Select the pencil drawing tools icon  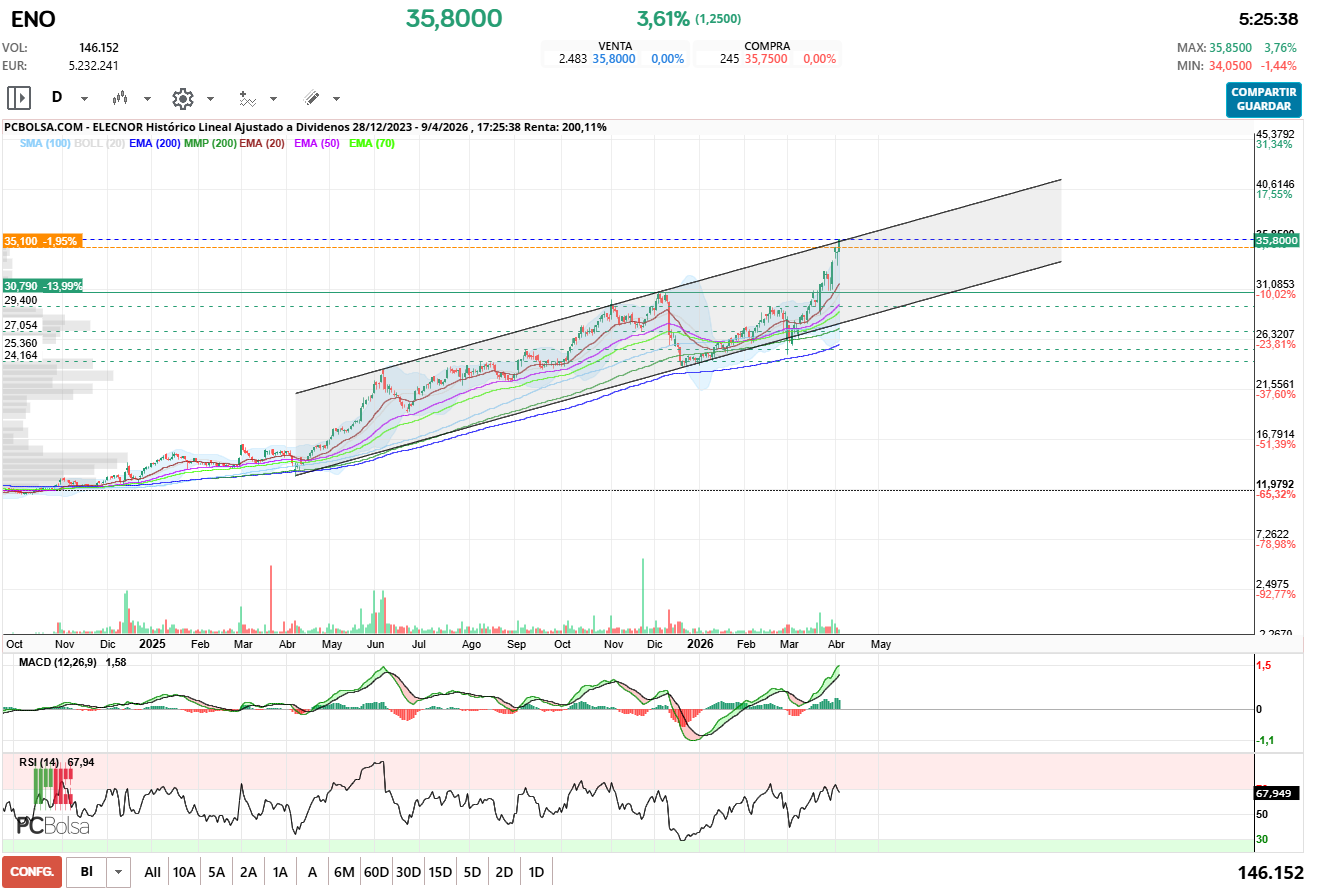click(311, 98)
